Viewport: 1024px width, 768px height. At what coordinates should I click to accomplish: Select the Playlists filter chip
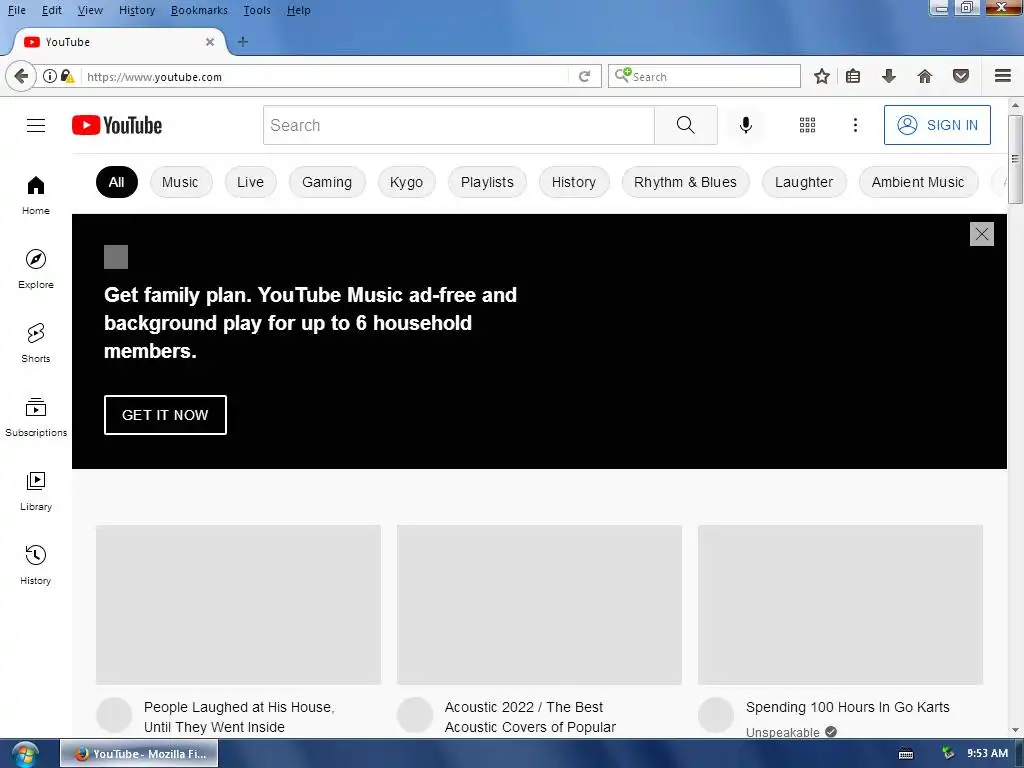[487, 182]
